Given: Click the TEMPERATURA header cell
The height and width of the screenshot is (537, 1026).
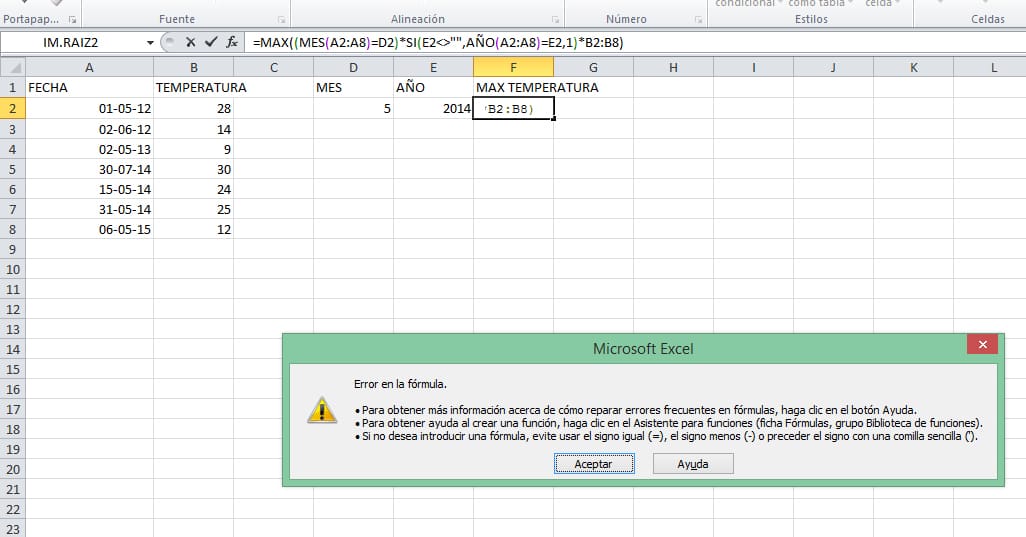Looking at the screenshot, I should pyautogui.click(x=194, y=88).
